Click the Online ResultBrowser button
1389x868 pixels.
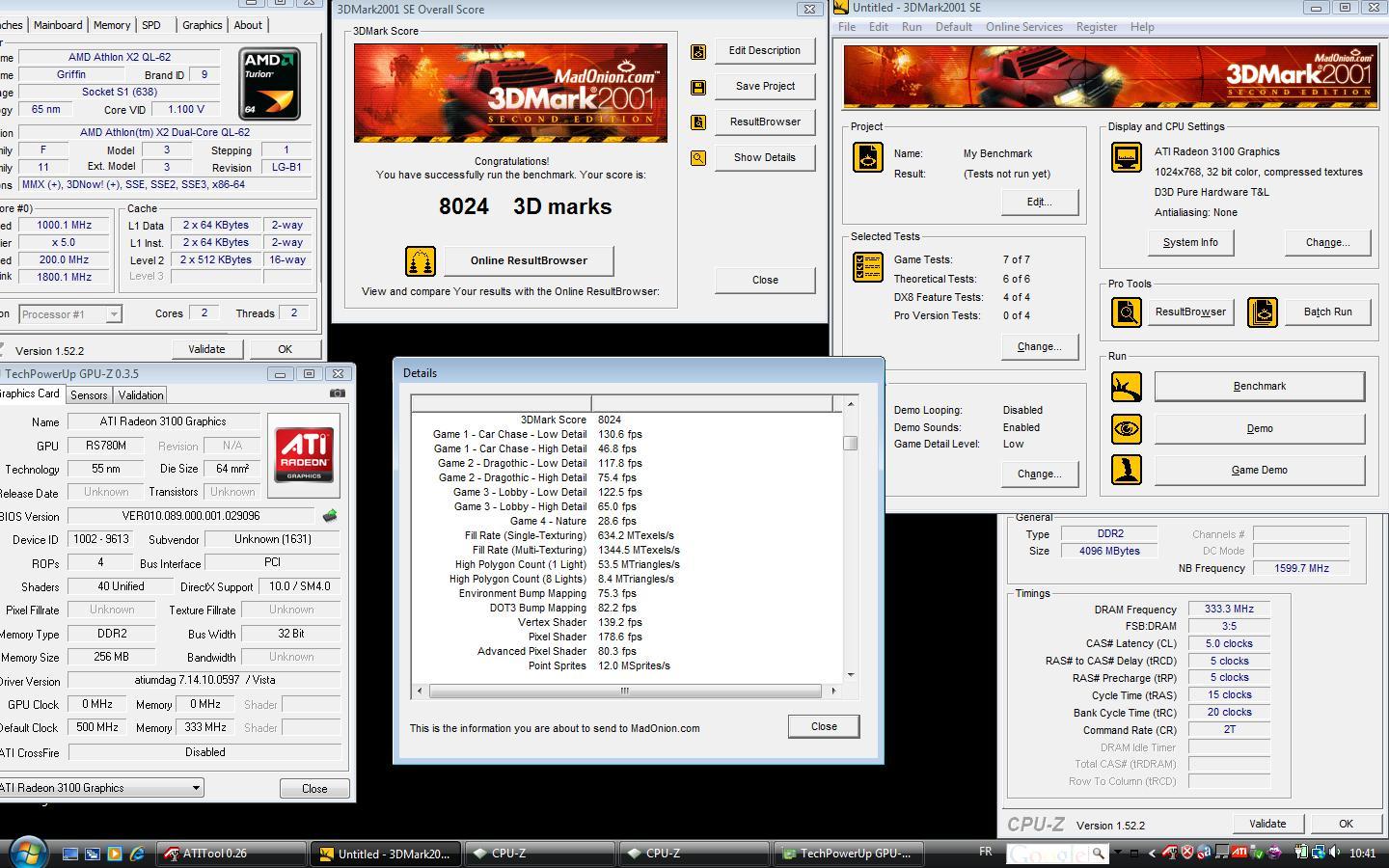(x=529, y=260)
